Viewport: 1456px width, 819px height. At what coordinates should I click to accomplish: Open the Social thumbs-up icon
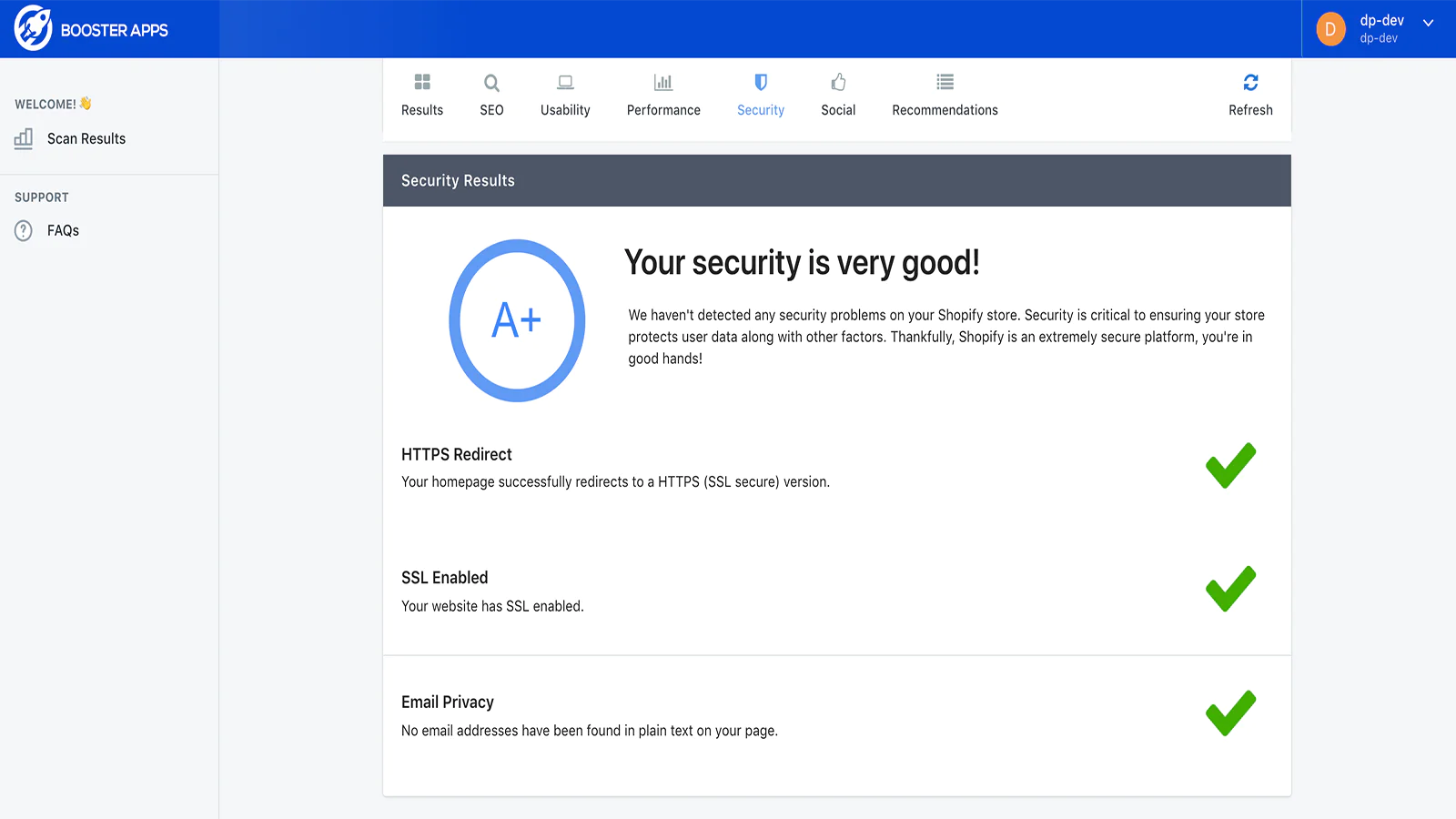(x=838, y=83)
